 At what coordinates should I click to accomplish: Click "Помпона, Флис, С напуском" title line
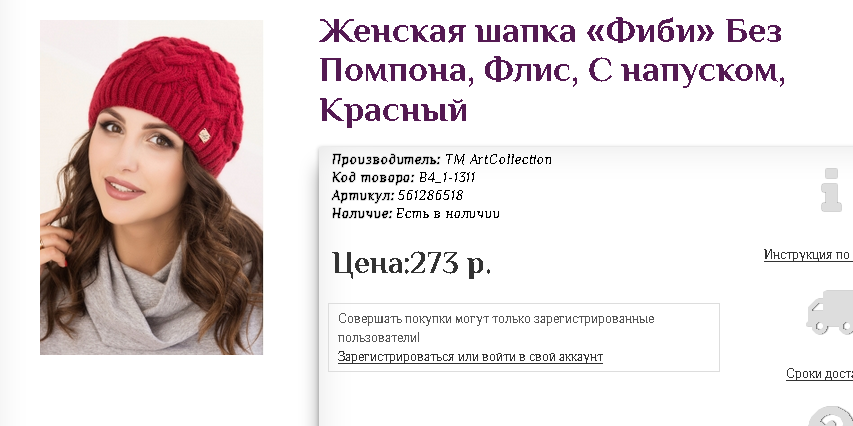[x=552, y=71]
